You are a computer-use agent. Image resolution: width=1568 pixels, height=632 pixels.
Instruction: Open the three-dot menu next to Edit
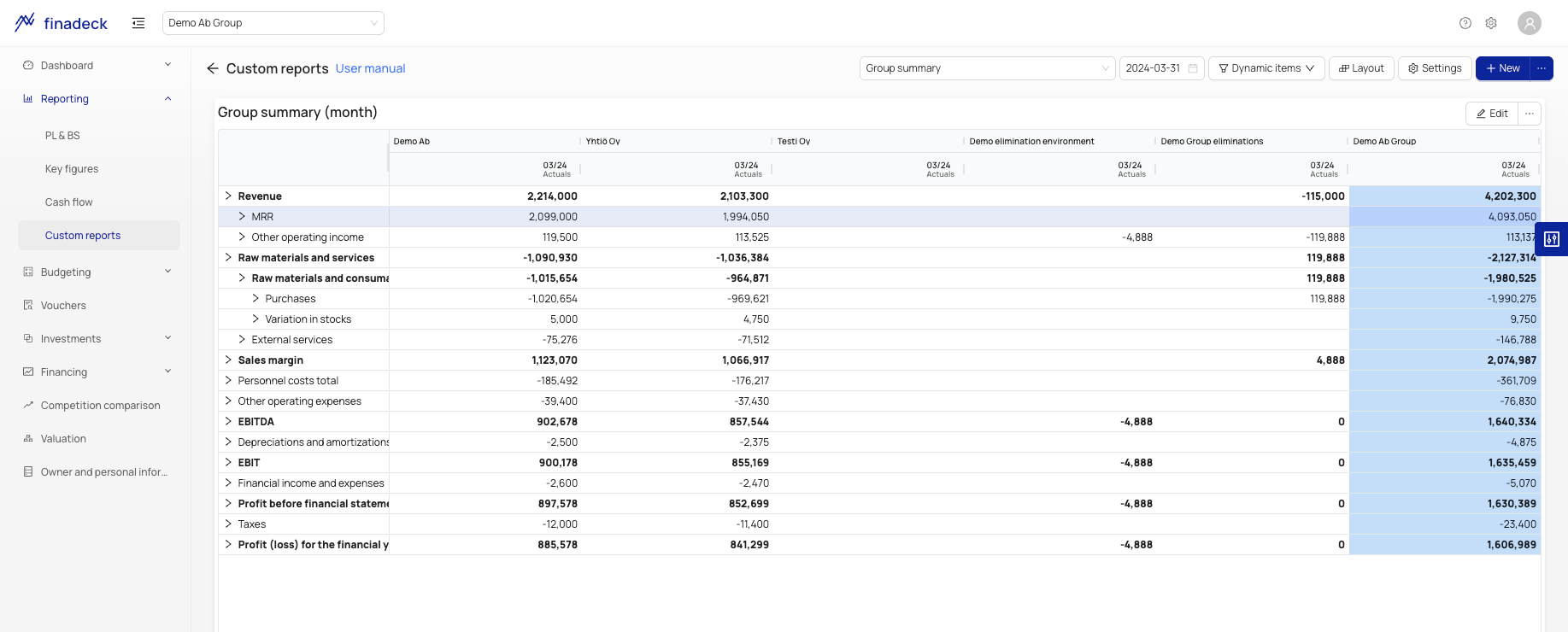click(x=1530, y=114)
